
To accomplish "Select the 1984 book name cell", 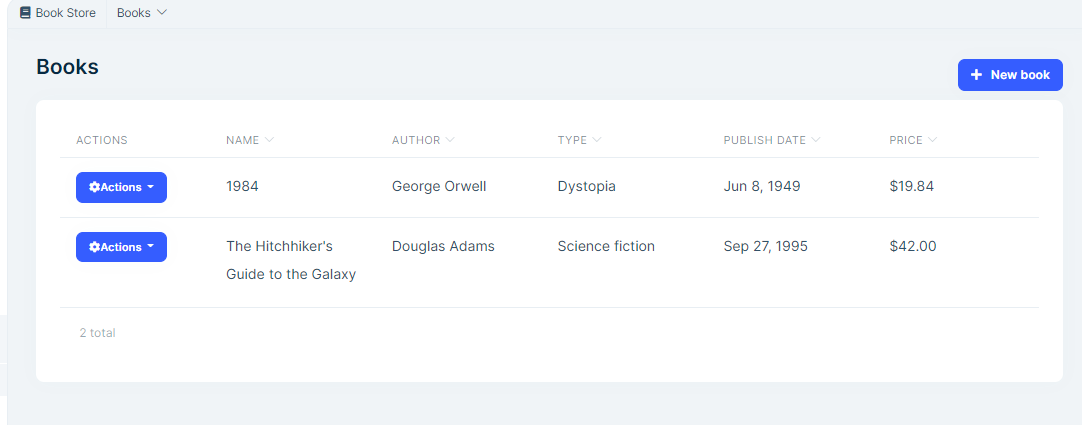I will tap(242, 186).
